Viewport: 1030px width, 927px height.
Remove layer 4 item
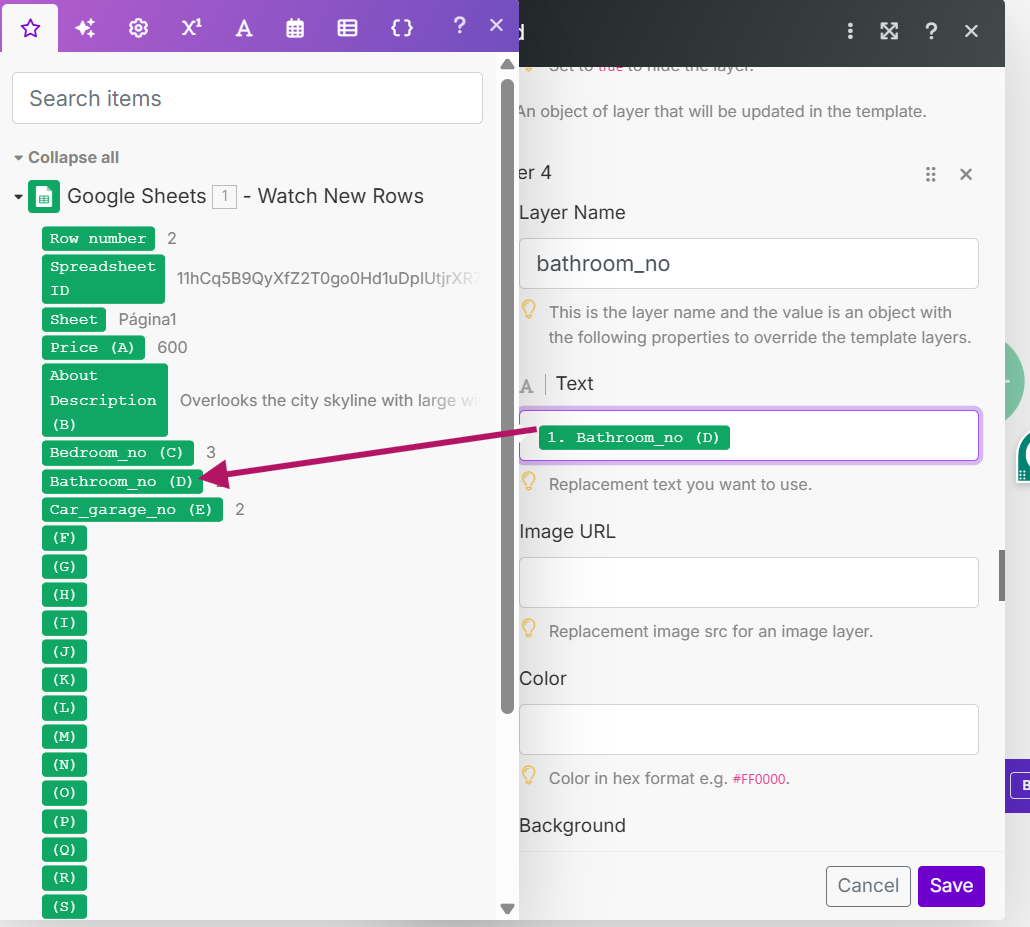(x=966, y=174)
